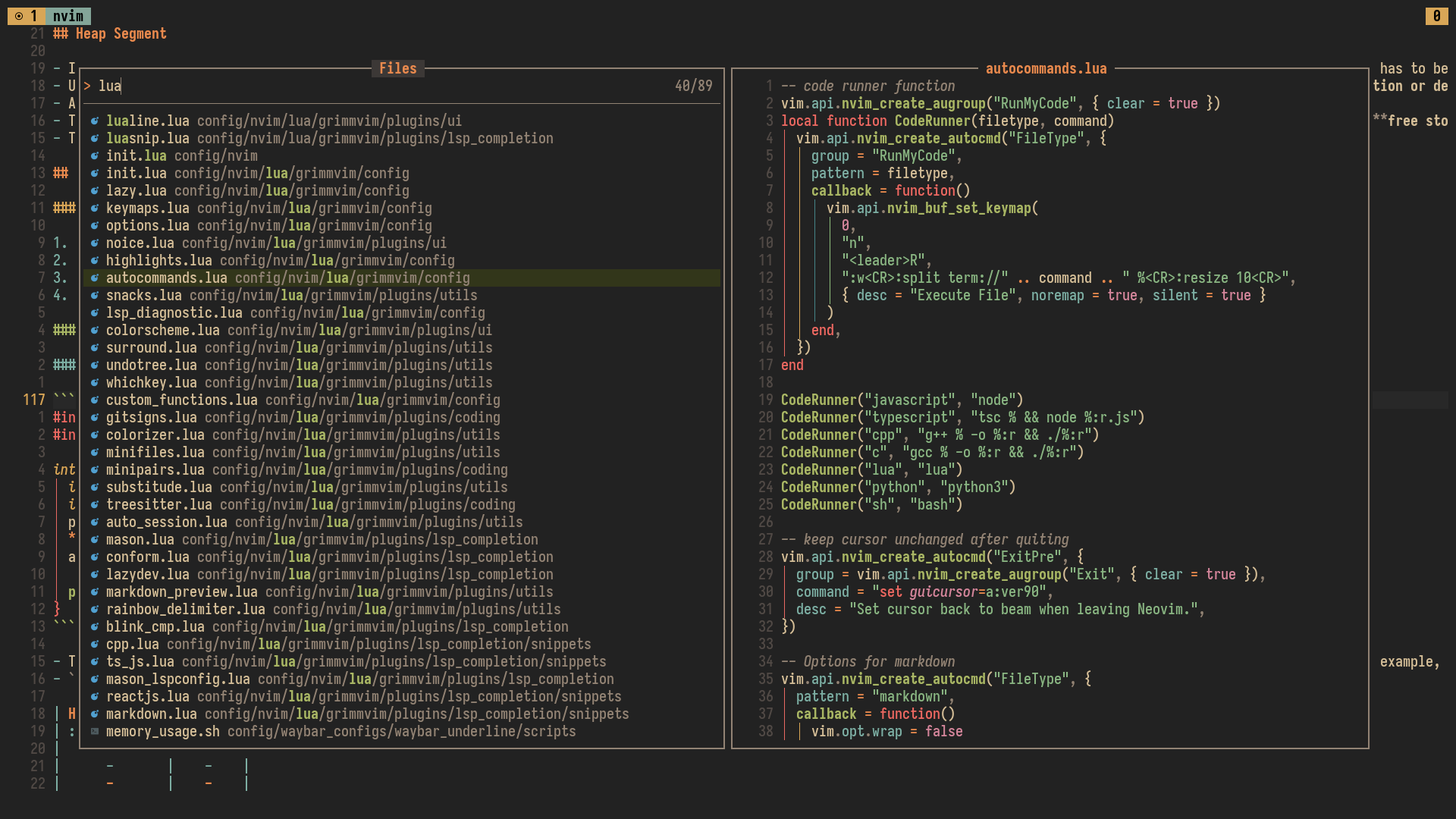
Task: Click the Lua icon beside treesitter.lua
Action: [x=95, y=504]
